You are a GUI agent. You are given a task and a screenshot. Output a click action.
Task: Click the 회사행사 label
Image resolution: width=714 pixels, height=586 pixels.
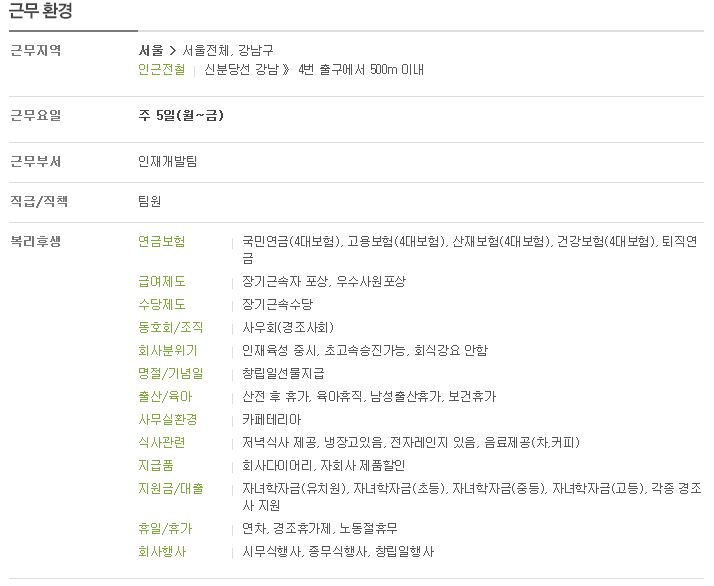[162, 552]
